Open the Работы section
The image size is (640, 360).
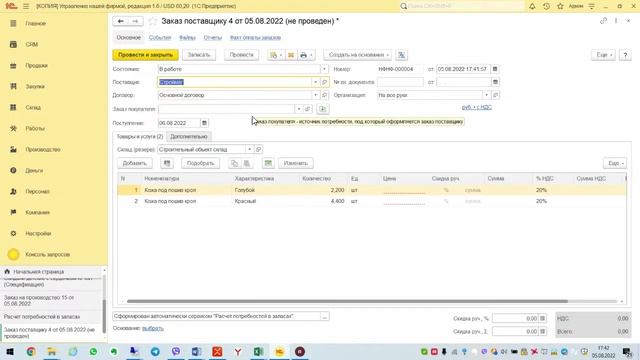[35, 129]
